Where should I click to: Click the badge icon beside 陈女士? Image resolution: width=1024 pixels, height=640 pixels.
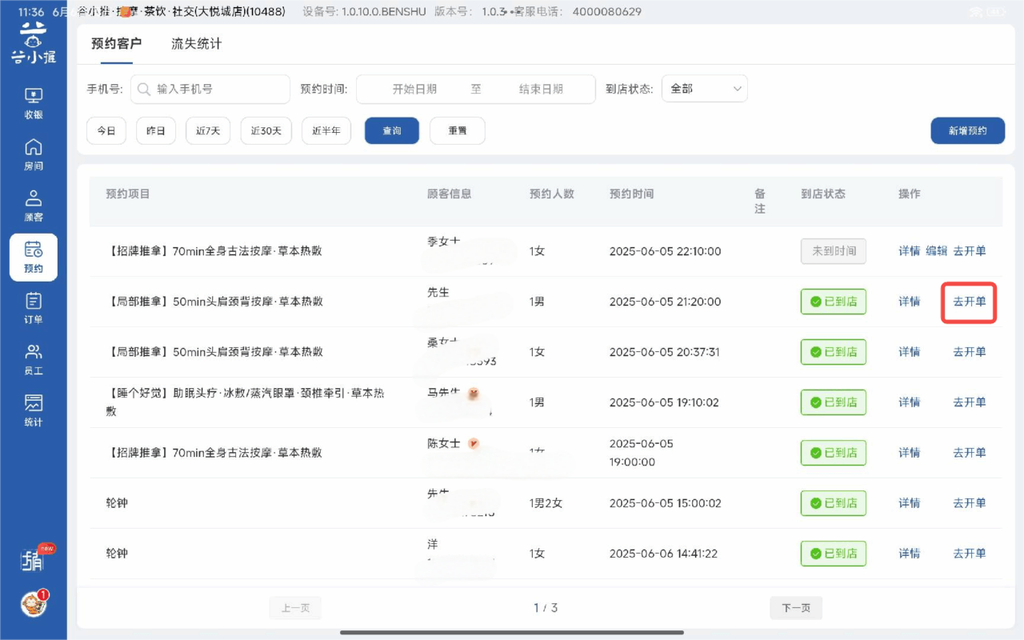tap(473, 443)
